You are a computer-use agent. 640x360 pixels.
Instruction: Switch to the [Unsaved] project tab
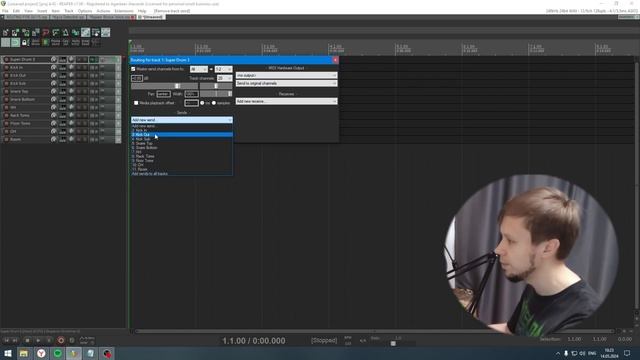click(x=152, y=17)
